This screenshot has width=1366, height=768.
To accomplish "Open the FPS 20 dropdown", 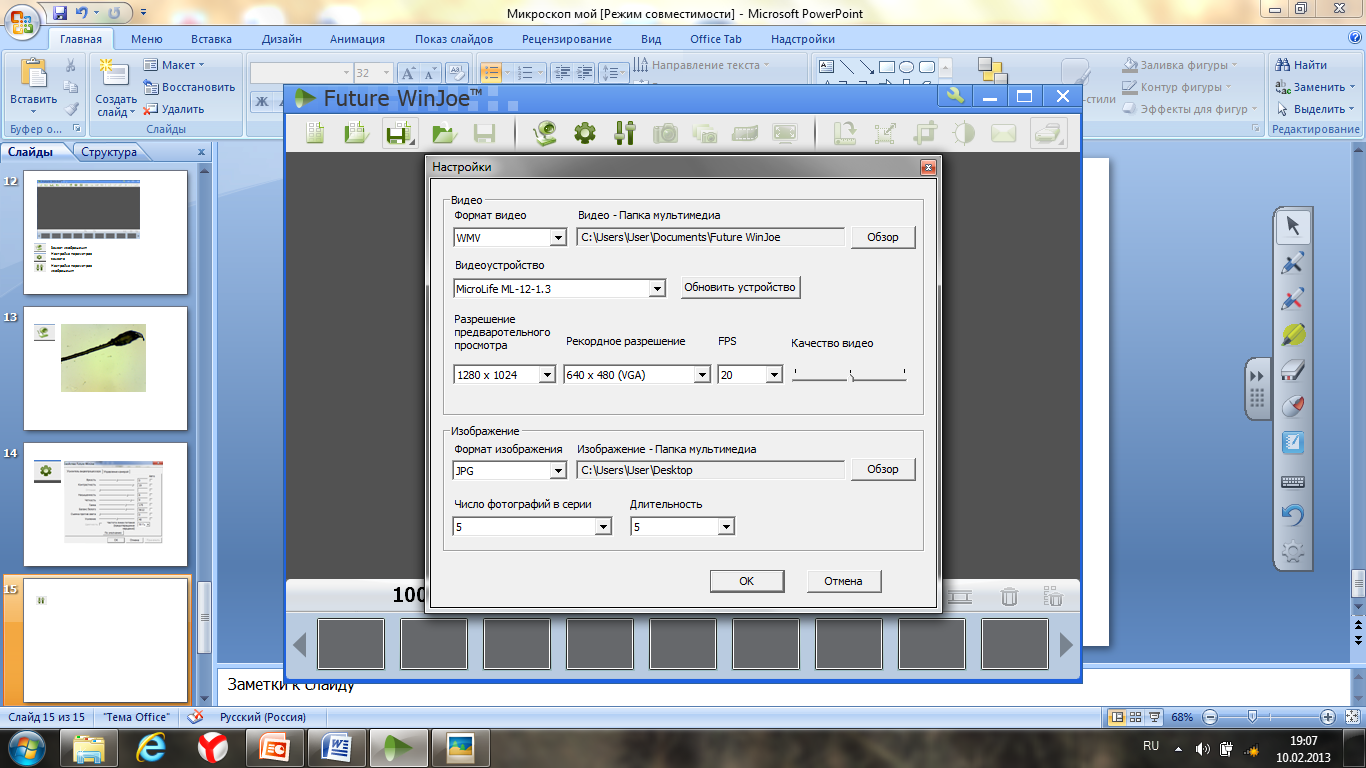I will pos(774,375).
